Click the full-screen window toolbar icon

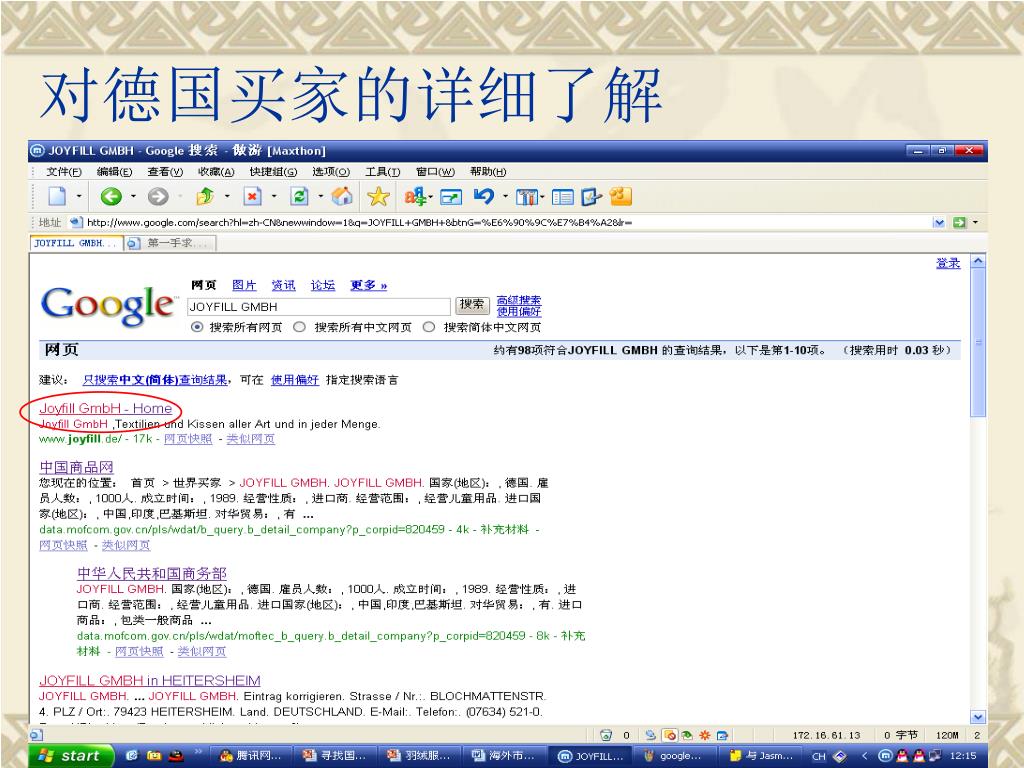(451, 197)
